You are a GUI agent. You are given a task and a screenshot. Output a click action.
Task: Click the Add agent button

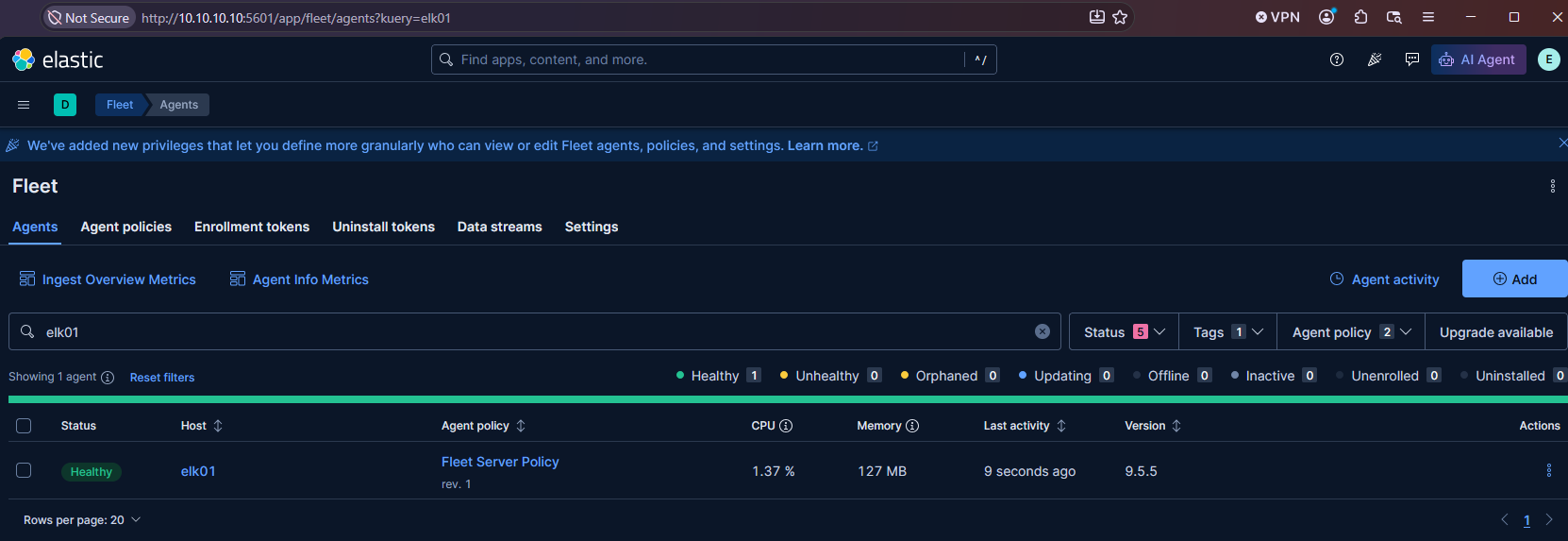pyautogui.click(x=1514, y=279)
